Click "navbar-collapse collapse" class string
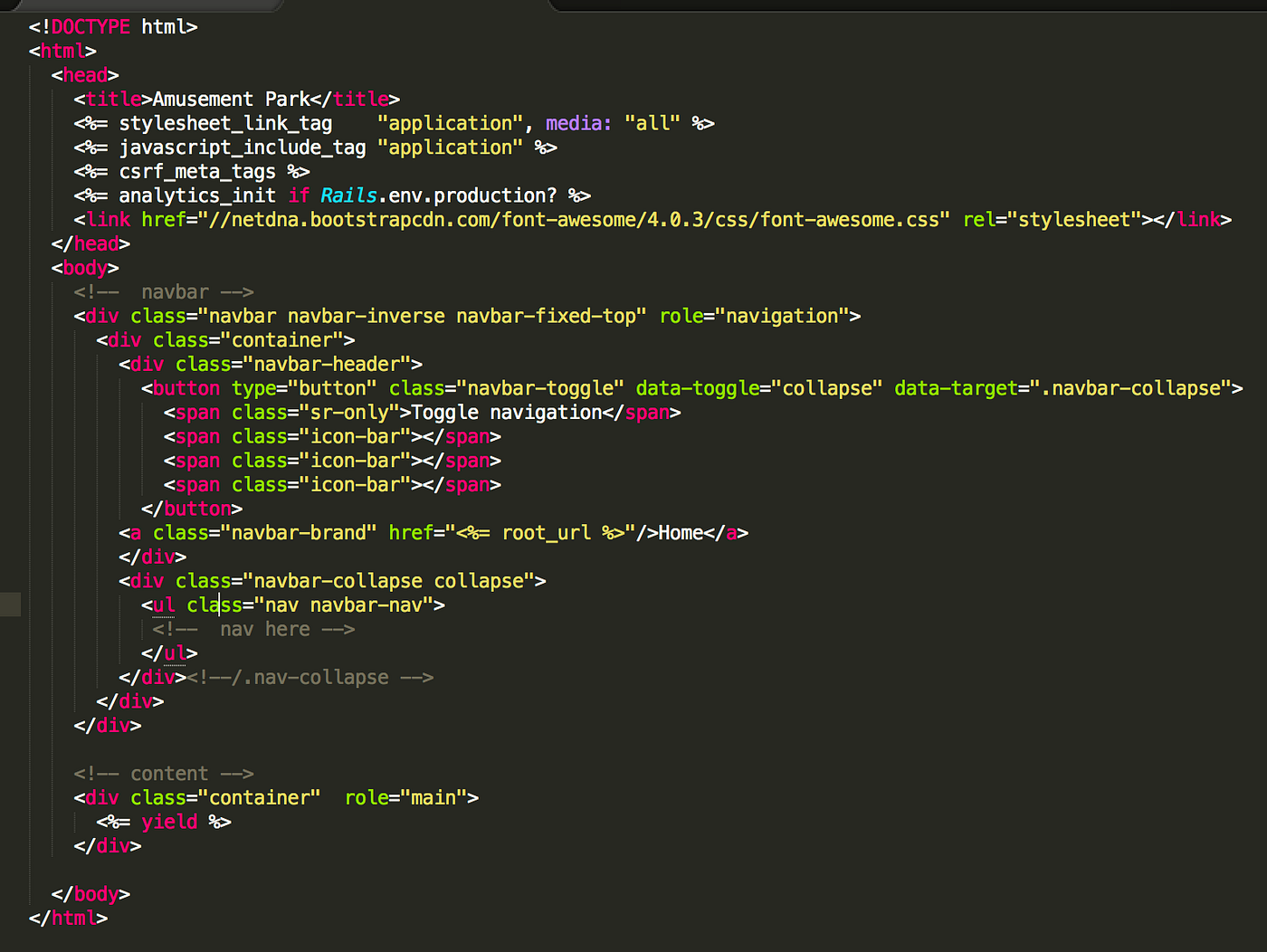This screenshot has width=1267, height=952. (x=388, y=581)
